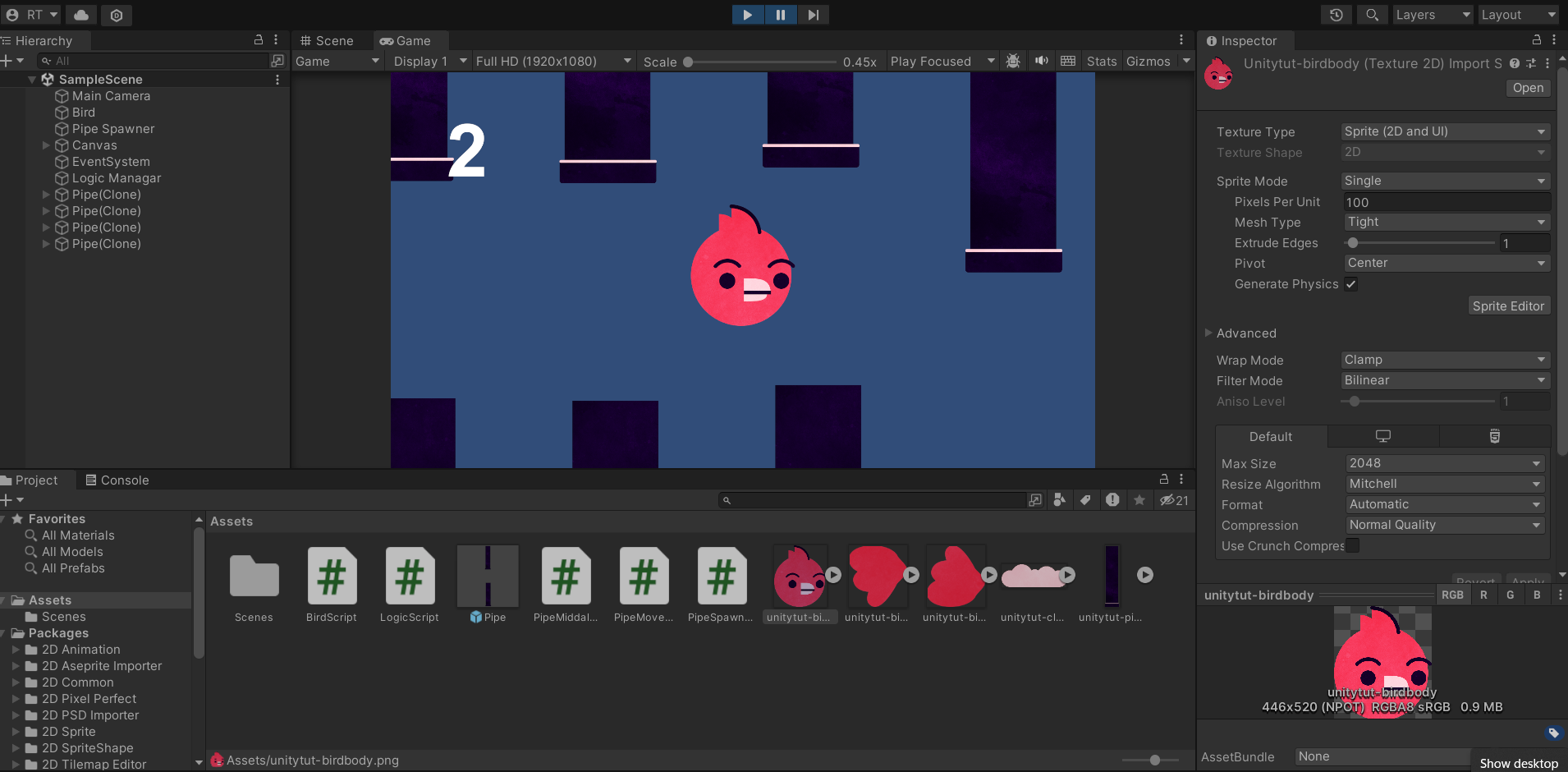Screen dimensions: 1568x772
Task: Toggle the Generate Physics checkbox
Action: (x=1350, y=284)
